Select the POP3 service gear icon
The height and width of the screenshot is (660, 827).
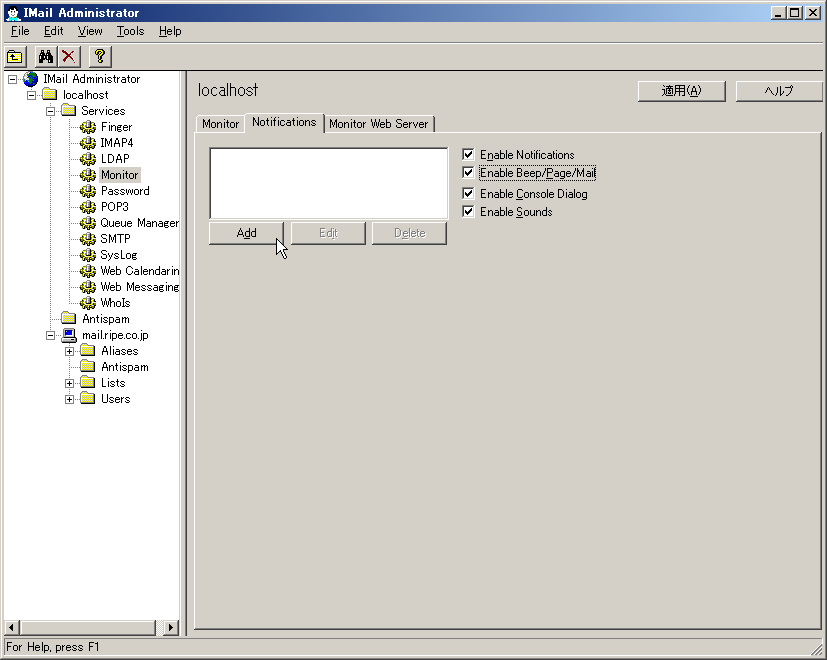88,207
